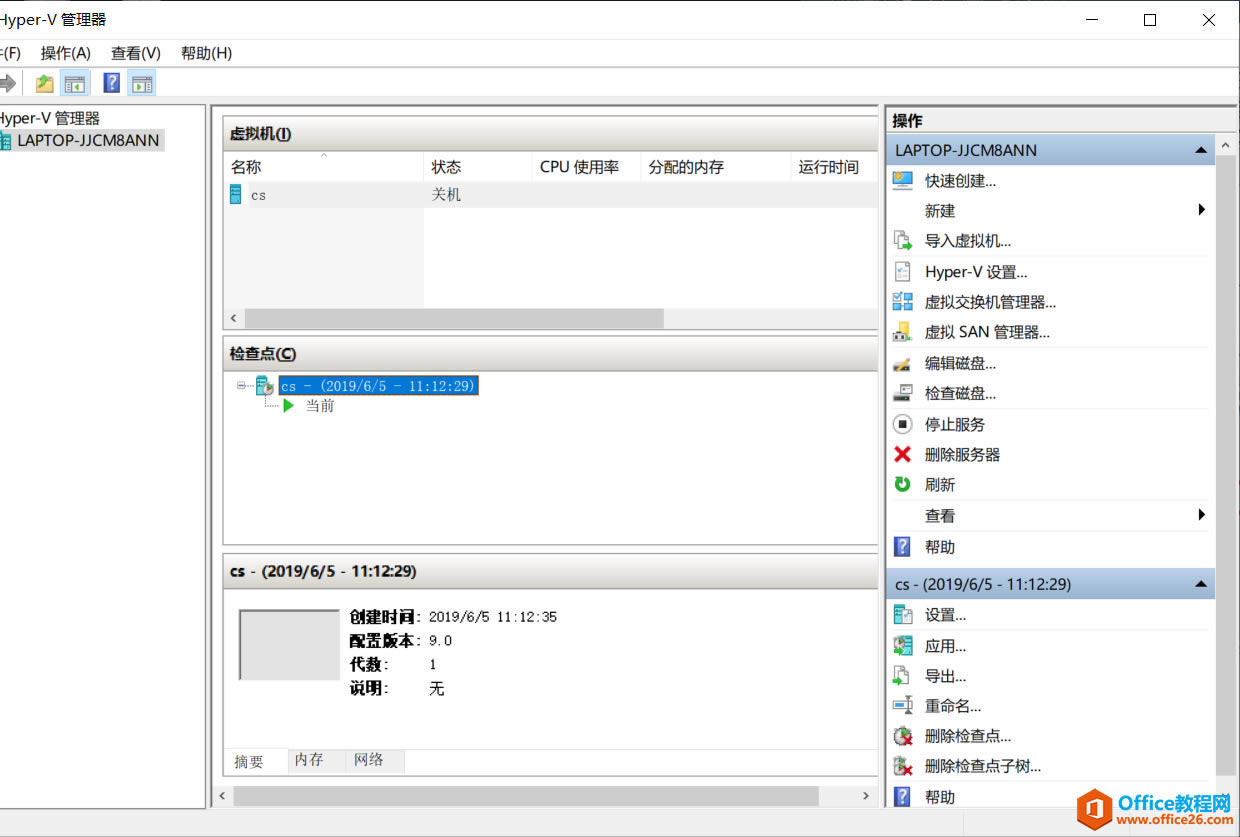1240x837 pixels.
Task: Maximize the Hyper-V 管理器 window
Action: [1150, 19]
